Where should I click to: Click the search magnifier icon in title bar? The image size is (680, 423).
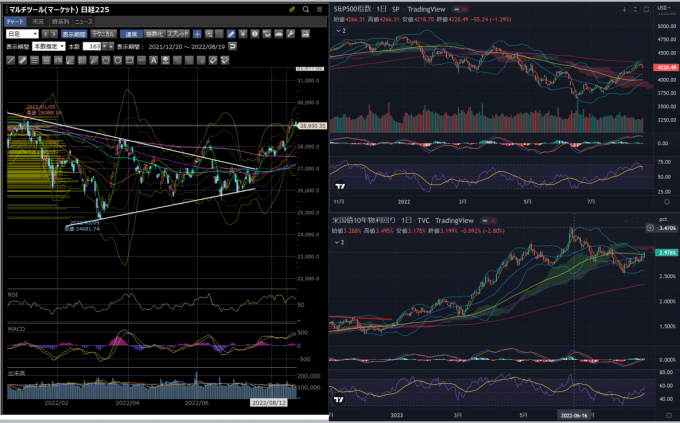(304, 7)
